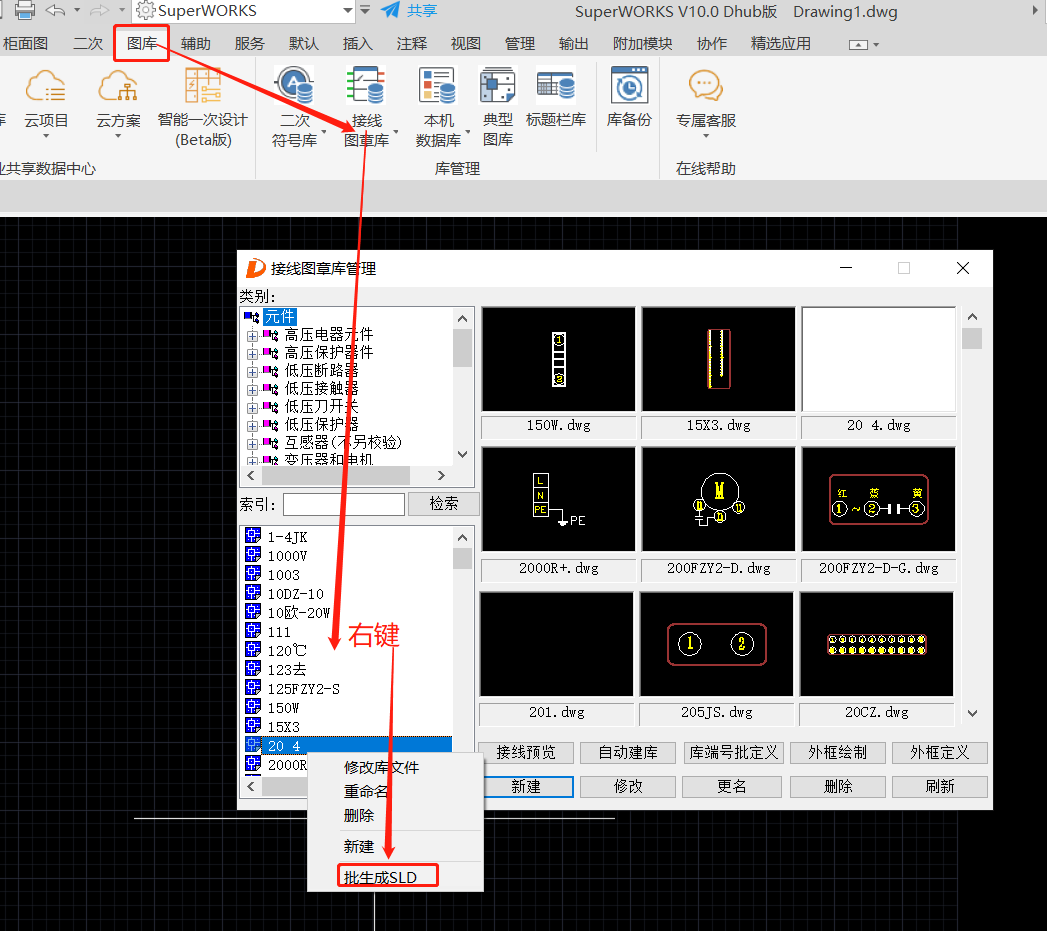
Task: Select the 20CZ.dwg thumbnail
Action: point(877,644)
